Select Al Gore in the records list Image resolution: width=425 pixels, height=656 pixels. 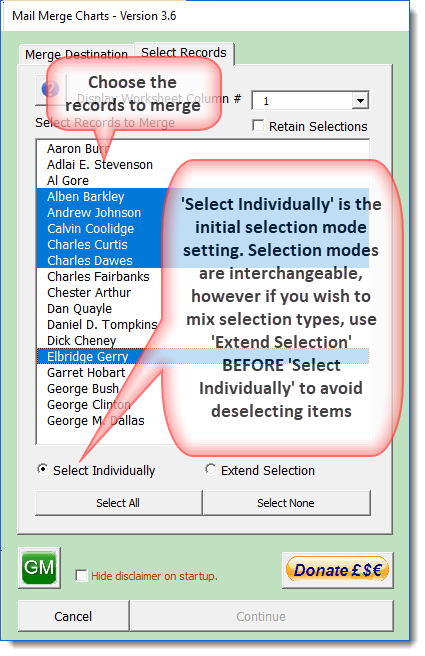click(x=68, y=181)
